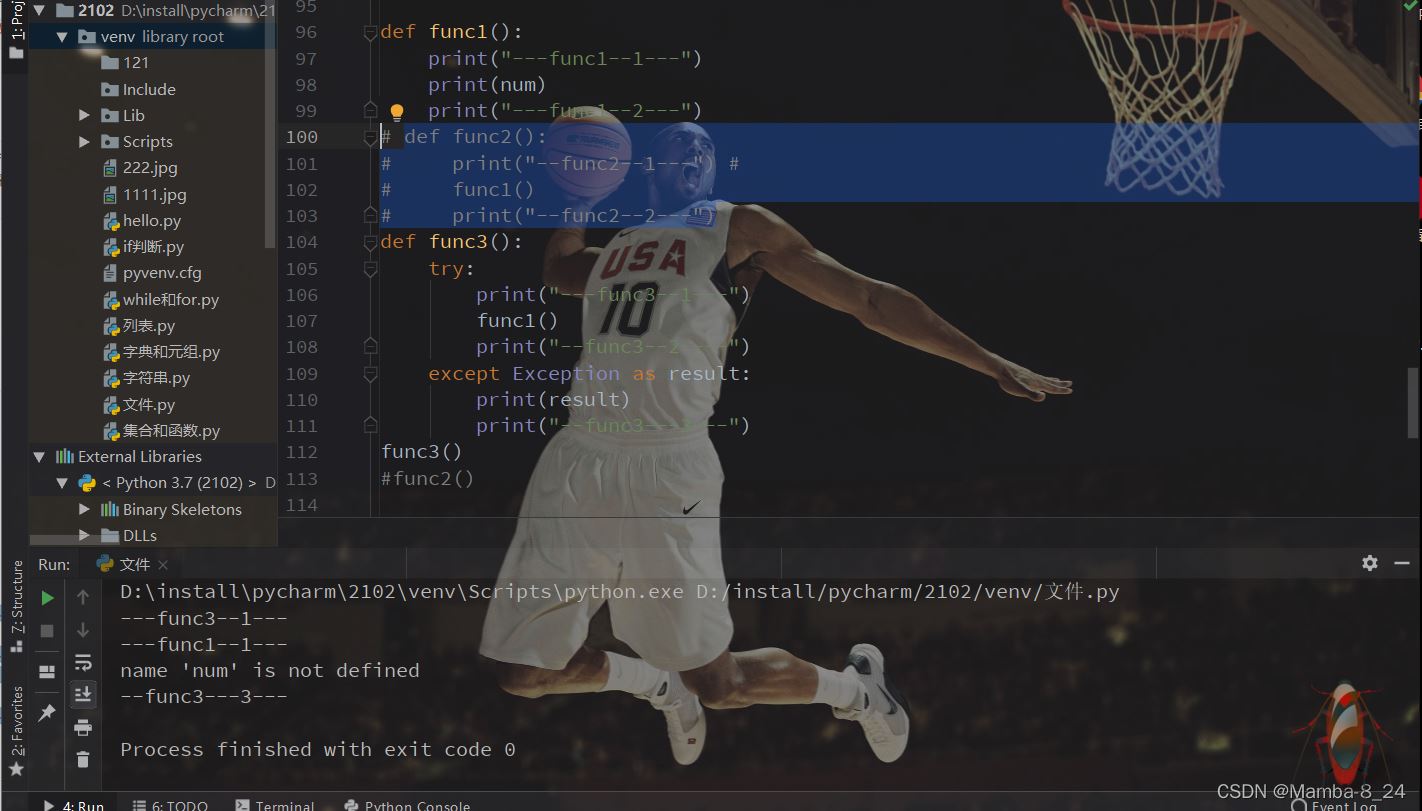Screen dimensions: 1422x811
Task: Open the Terminal tool window tab
Action: 275,805
